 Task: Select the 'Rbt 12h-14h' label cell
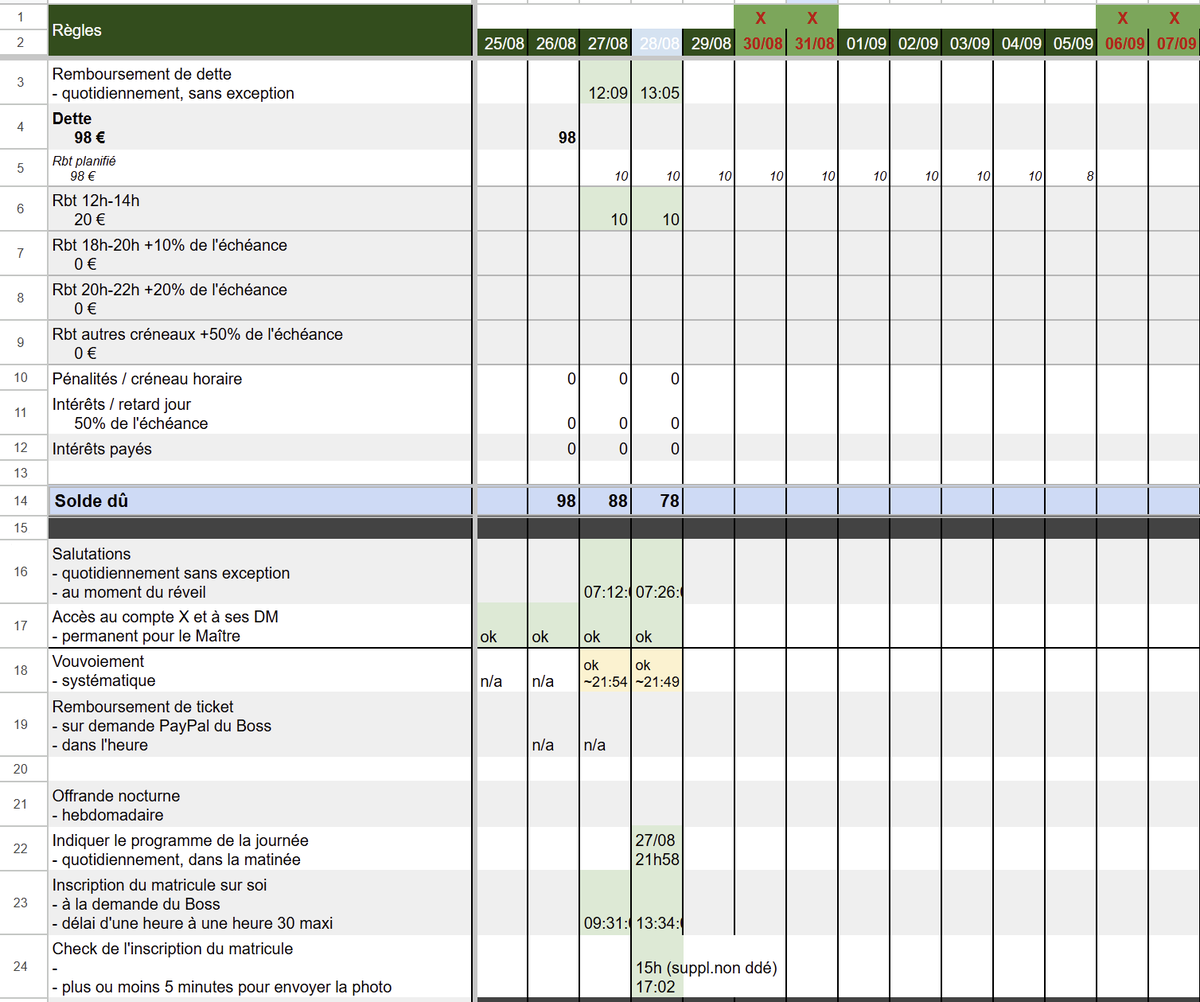(260, 210)
